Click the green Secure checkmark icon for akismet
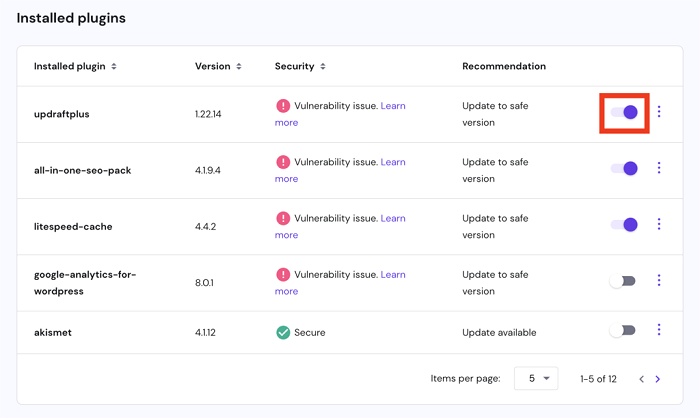Image resolution: width=700 pixels, height=418 pixels. 283,332
